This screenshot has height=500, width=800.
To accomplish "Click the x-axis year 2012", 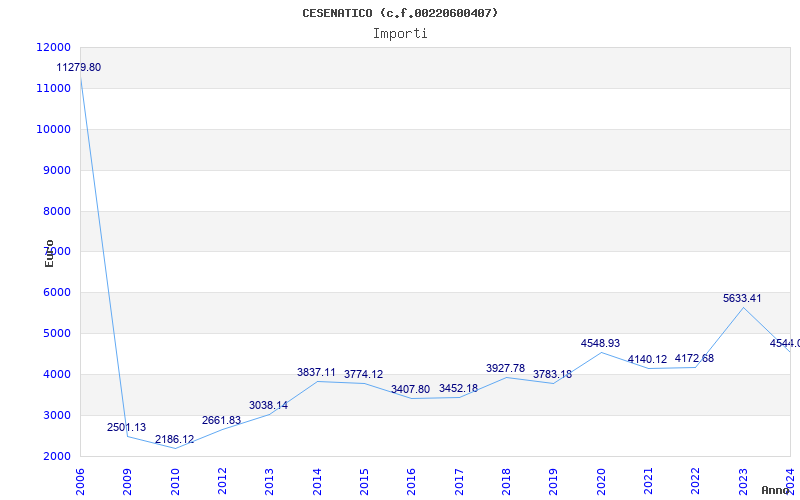I will click(x=222, y=481).
